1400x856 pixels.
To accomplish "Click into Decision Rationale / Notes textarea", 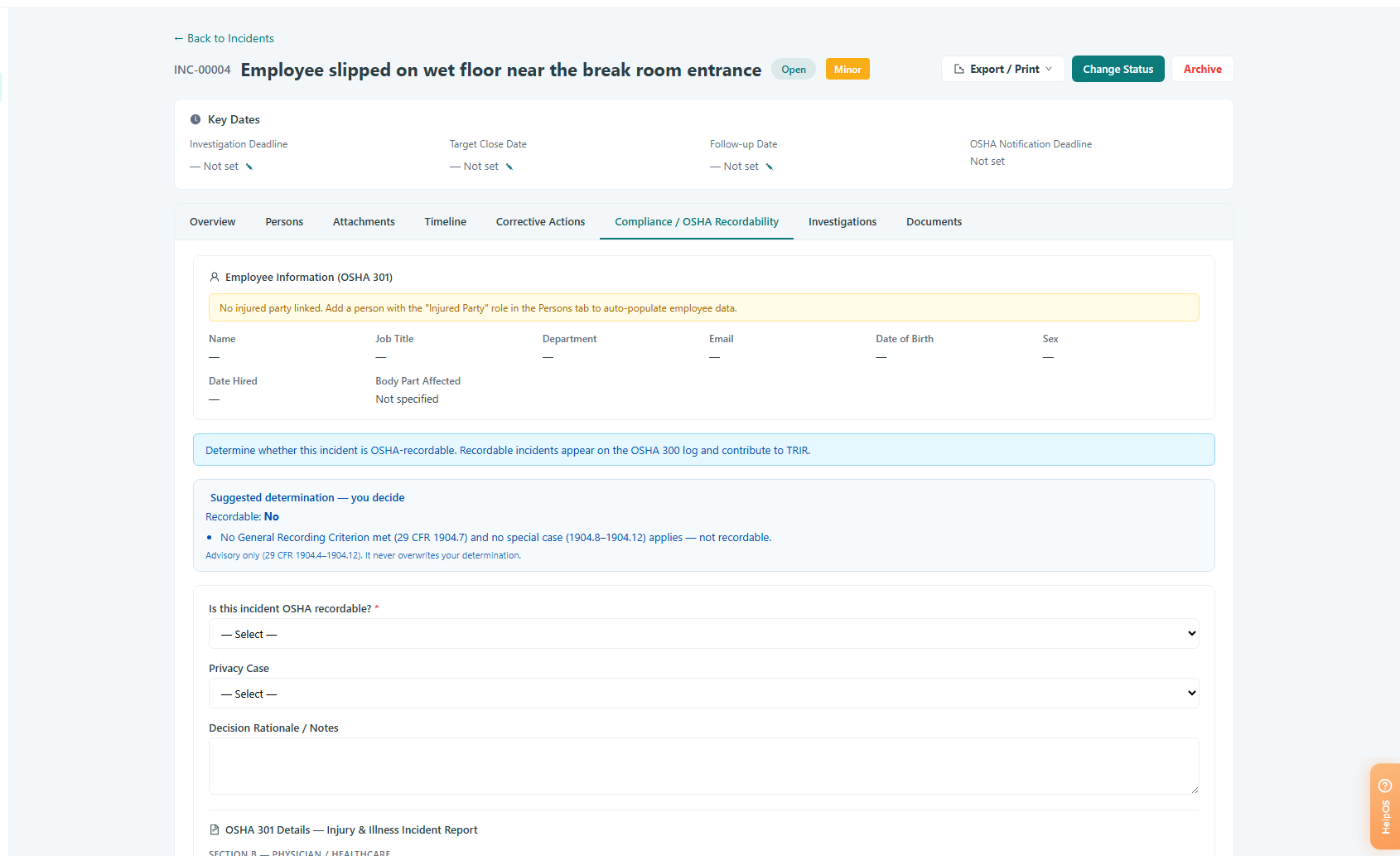I will 703,767.
